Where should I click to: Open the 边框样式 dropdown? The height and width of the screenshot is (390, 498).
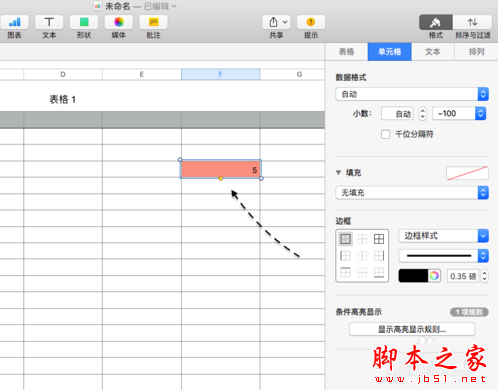tap(444, 236)
